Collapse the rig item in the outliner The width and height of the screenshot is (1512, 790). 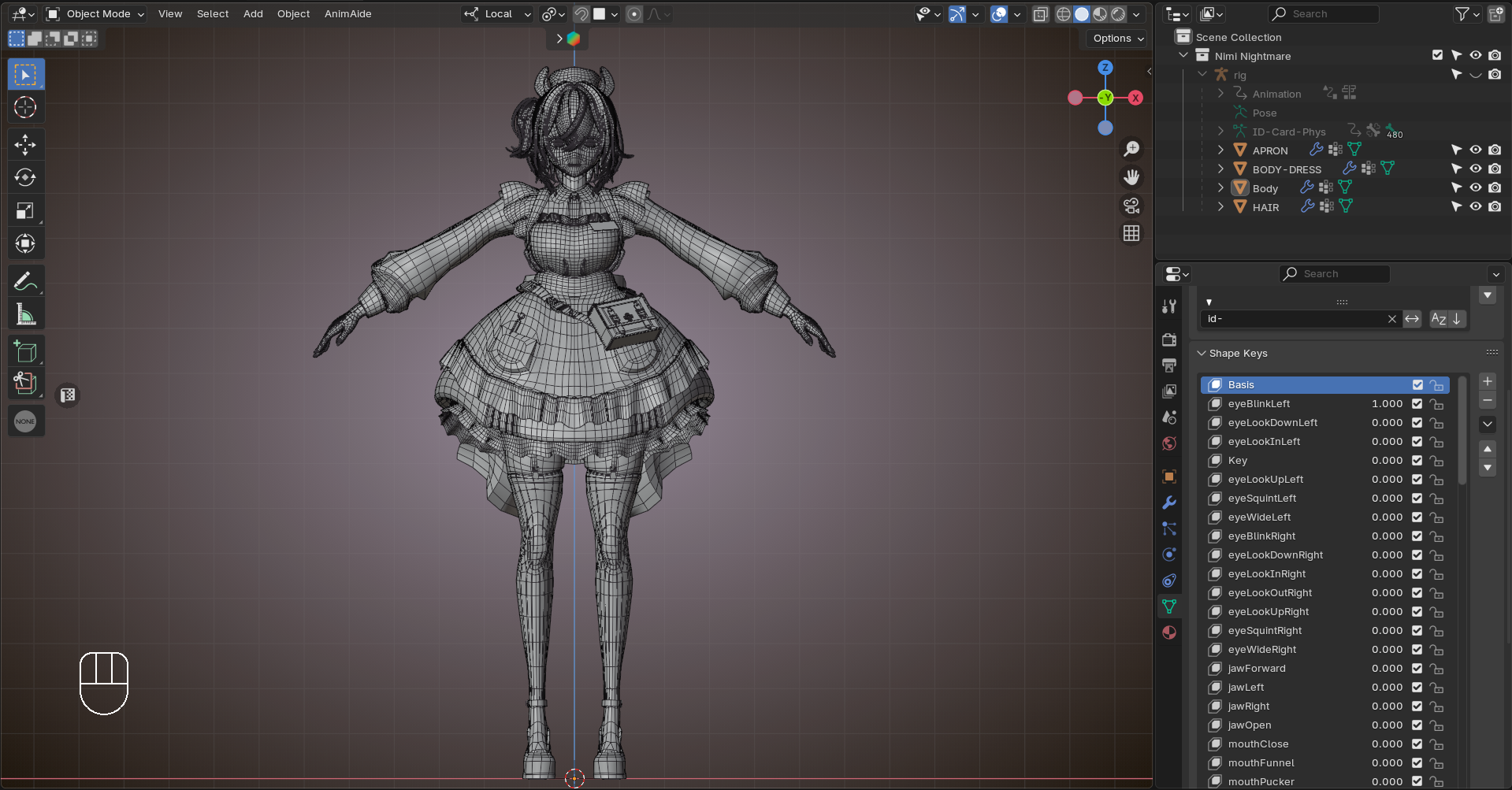(x=1203, y=74)
